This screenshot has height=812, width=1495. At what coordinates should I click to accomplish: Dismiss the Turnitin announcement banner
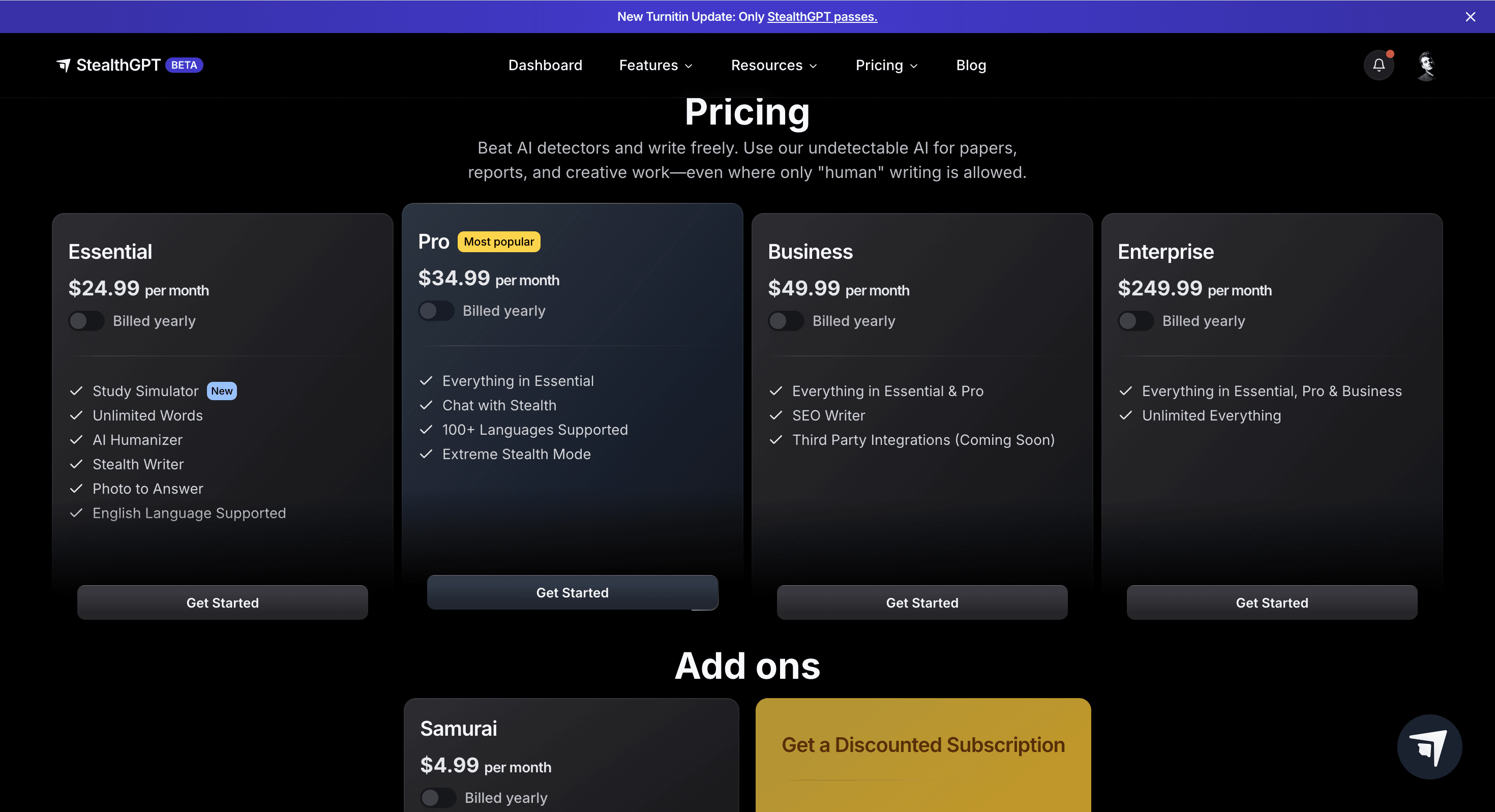tap(1470, 17)
